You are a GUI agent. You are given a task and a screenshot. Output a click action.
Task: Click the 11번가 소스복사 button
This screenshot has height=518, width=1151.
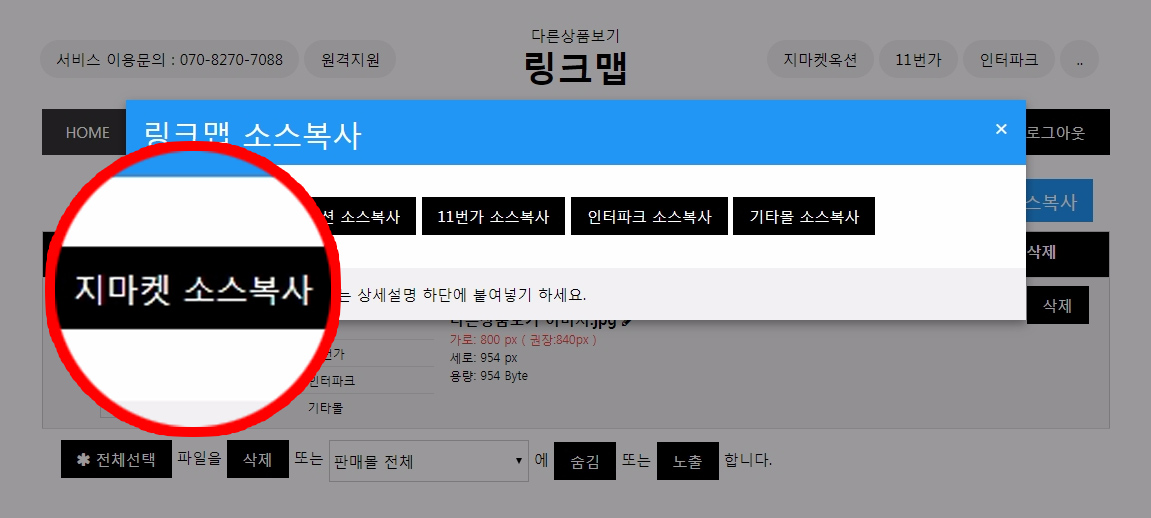(x=493, y=216)
